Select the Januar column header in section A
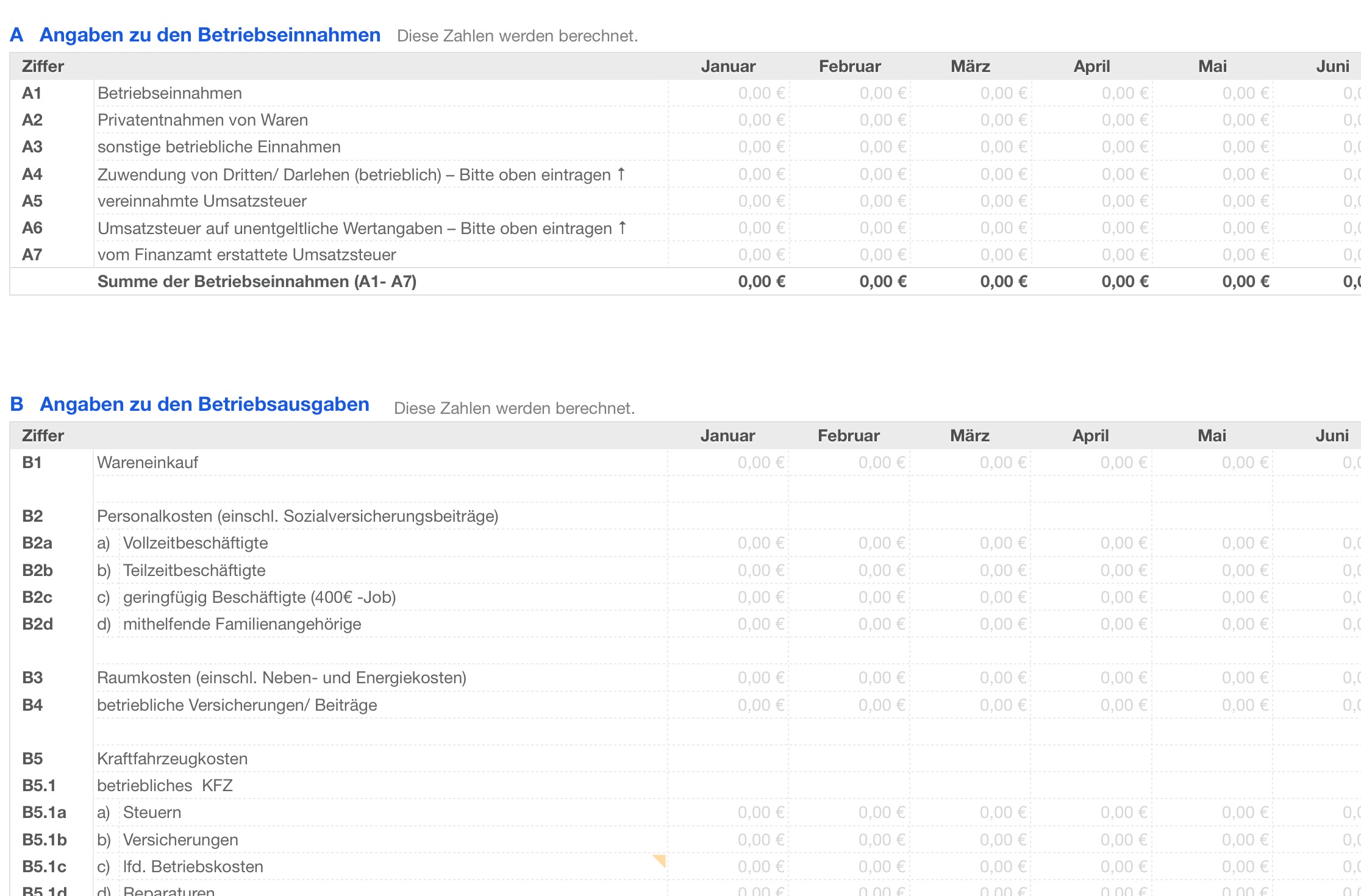 (728, 66)
